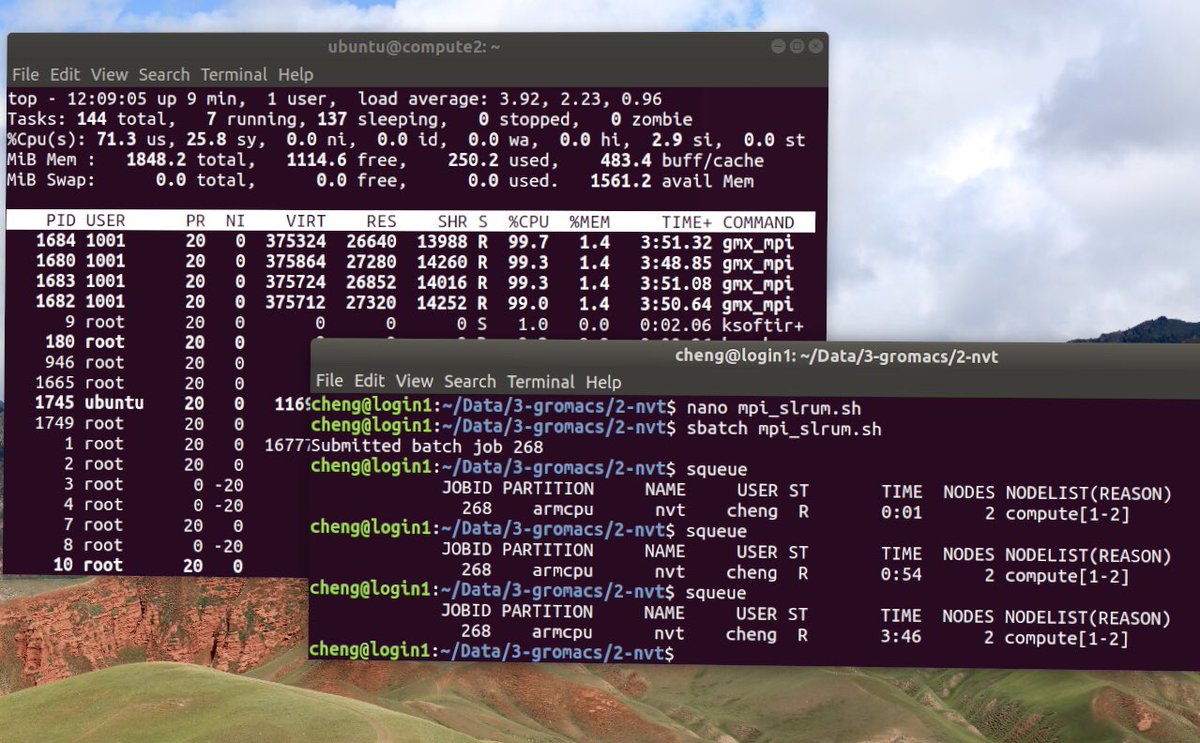Click the 'nano mpi_slrum.sh' command text
The image size is (1200, 743).
pyautogui.click(x=774, y=409)
